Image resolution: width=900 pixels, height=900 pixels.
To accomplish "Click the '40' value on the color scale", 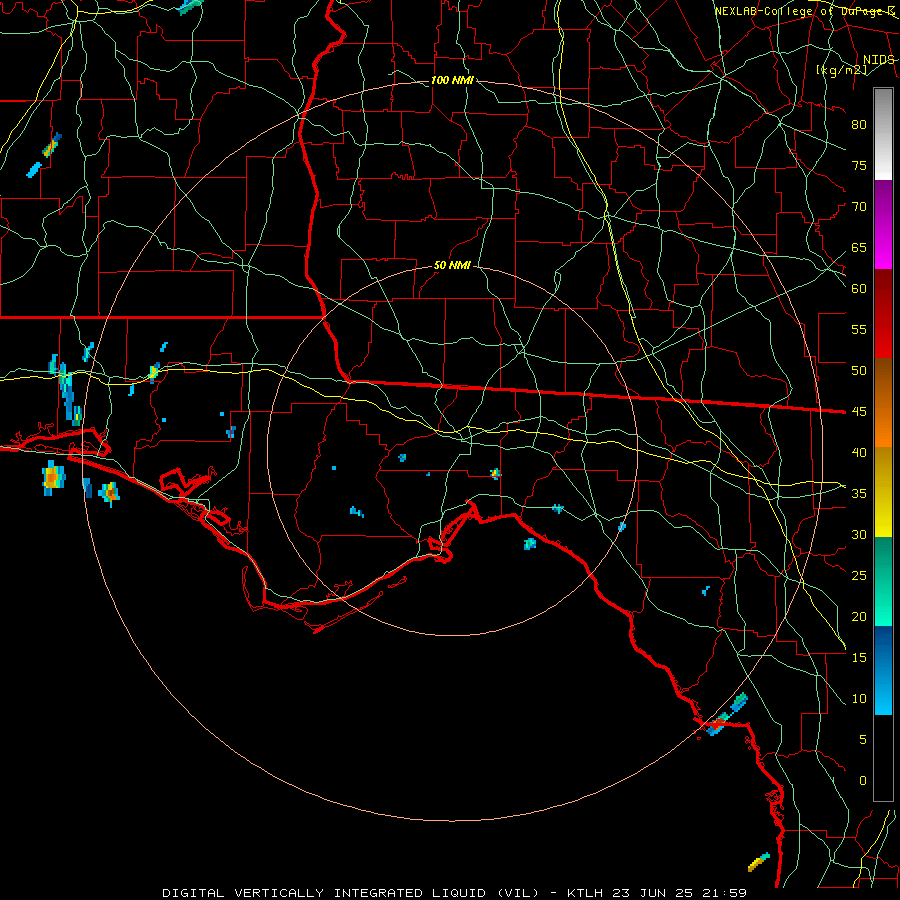I will [x=859, y=453].
